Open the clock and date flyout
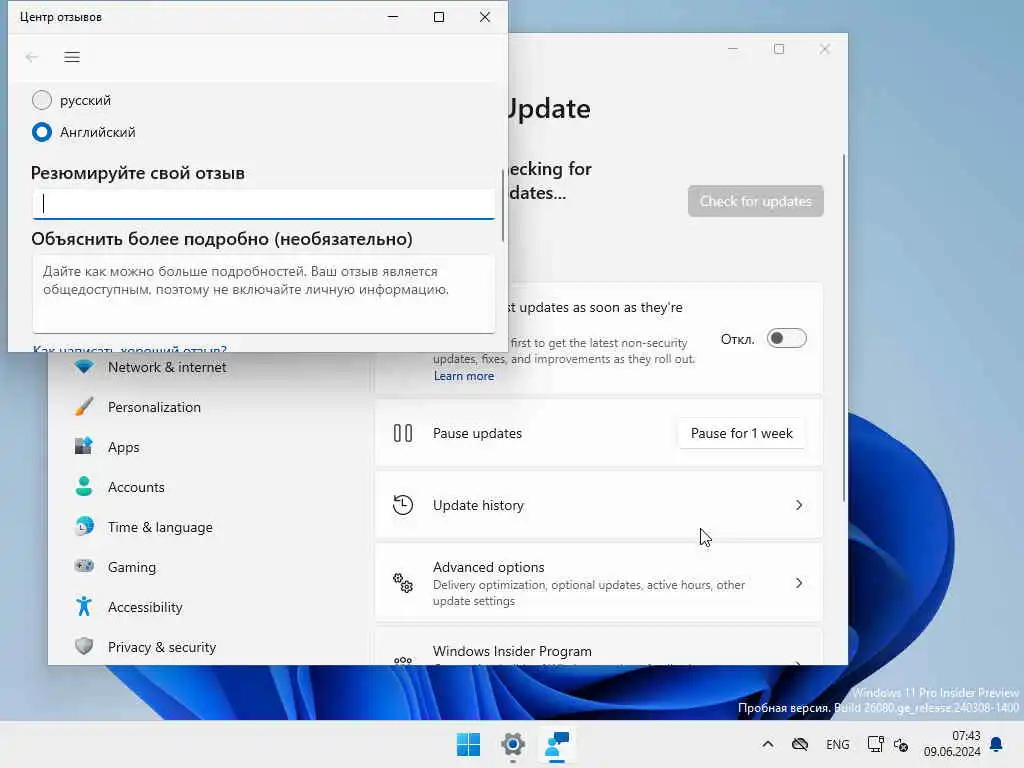The height and width of the screenshot is (768, 1024). 952,744
